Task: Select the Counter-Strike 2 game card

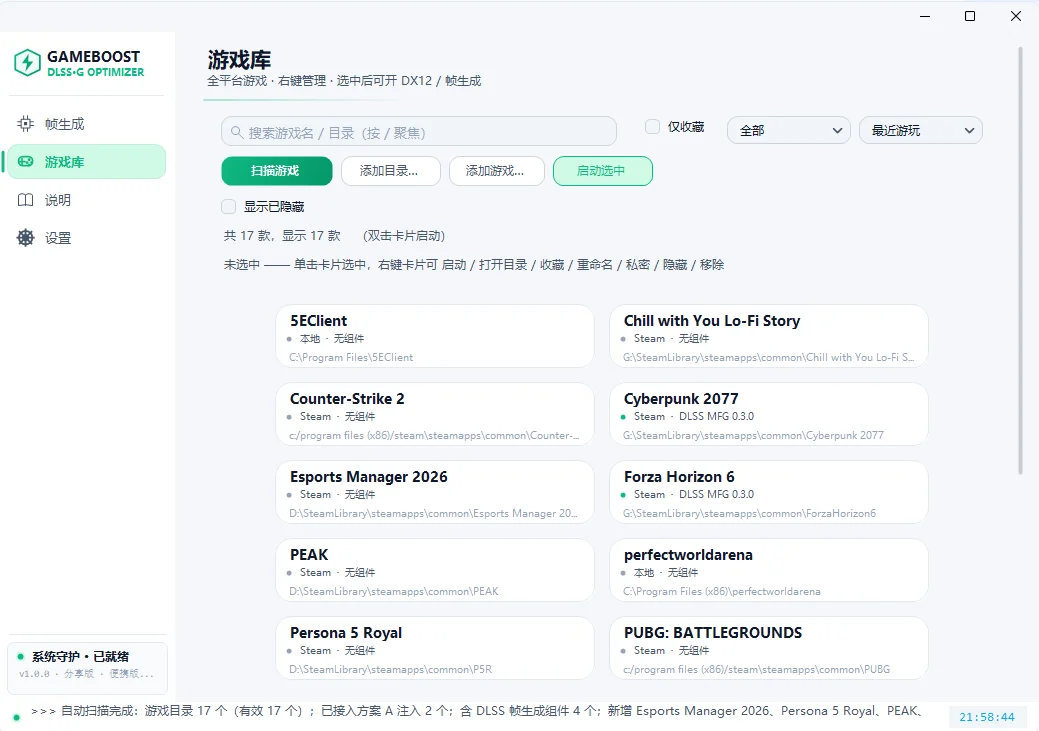Action: click(x=435, y=414)
